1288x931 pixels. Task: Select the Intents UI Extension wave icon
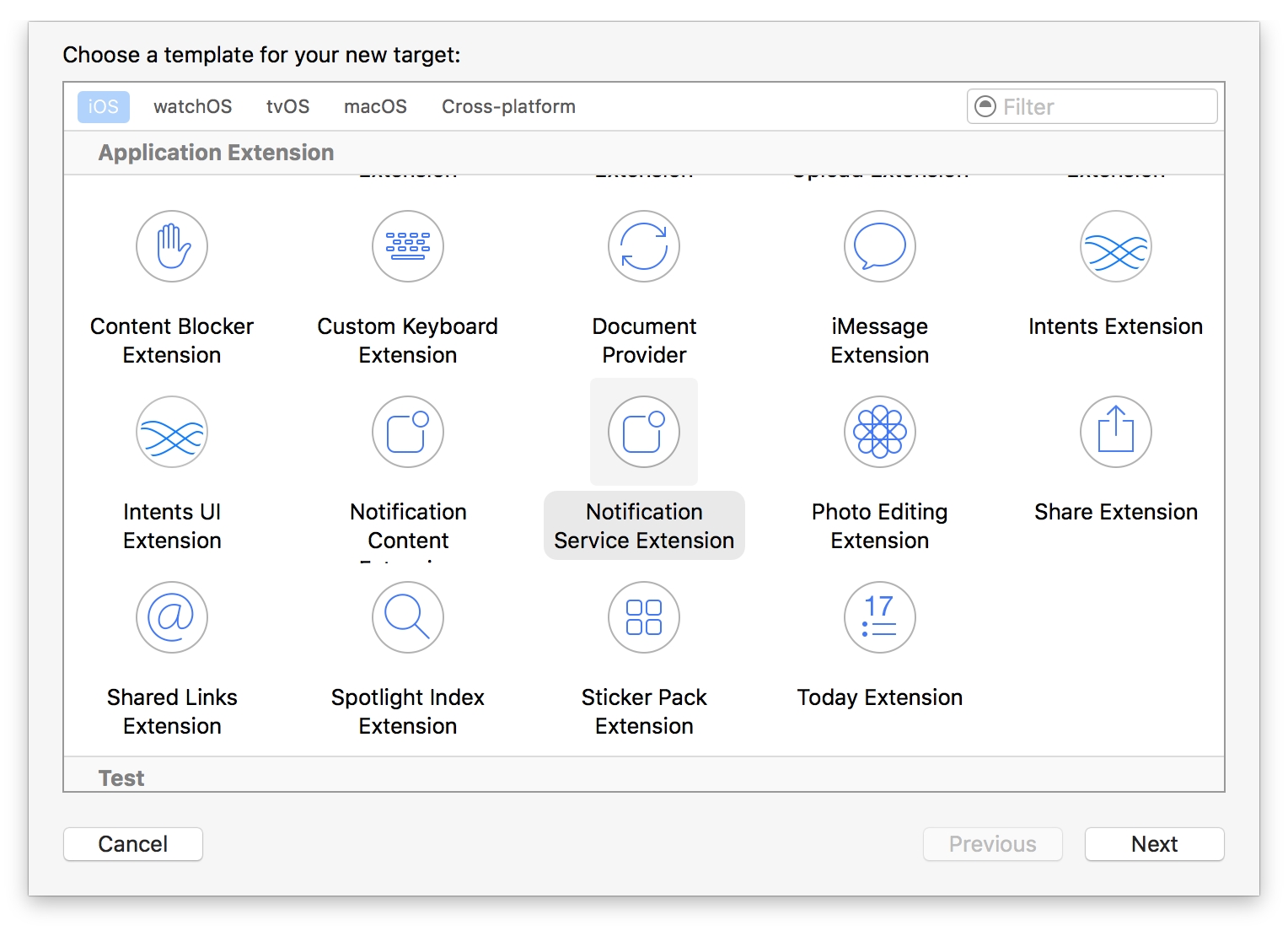(172, 432)
